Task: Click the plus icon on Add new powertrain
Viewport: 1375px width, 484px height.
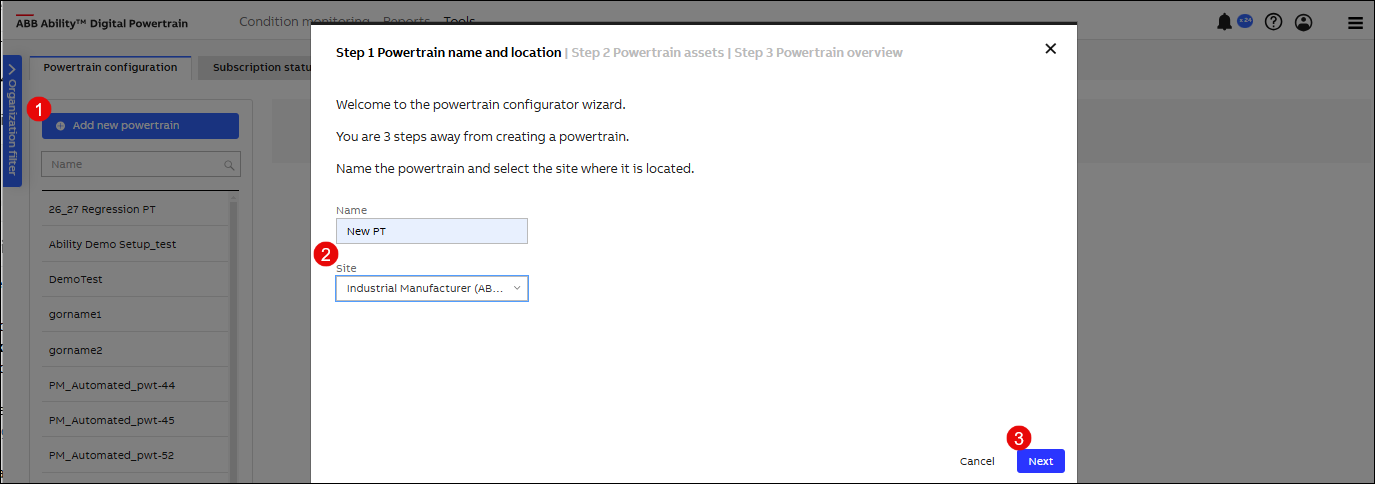Action: point(60,126)
